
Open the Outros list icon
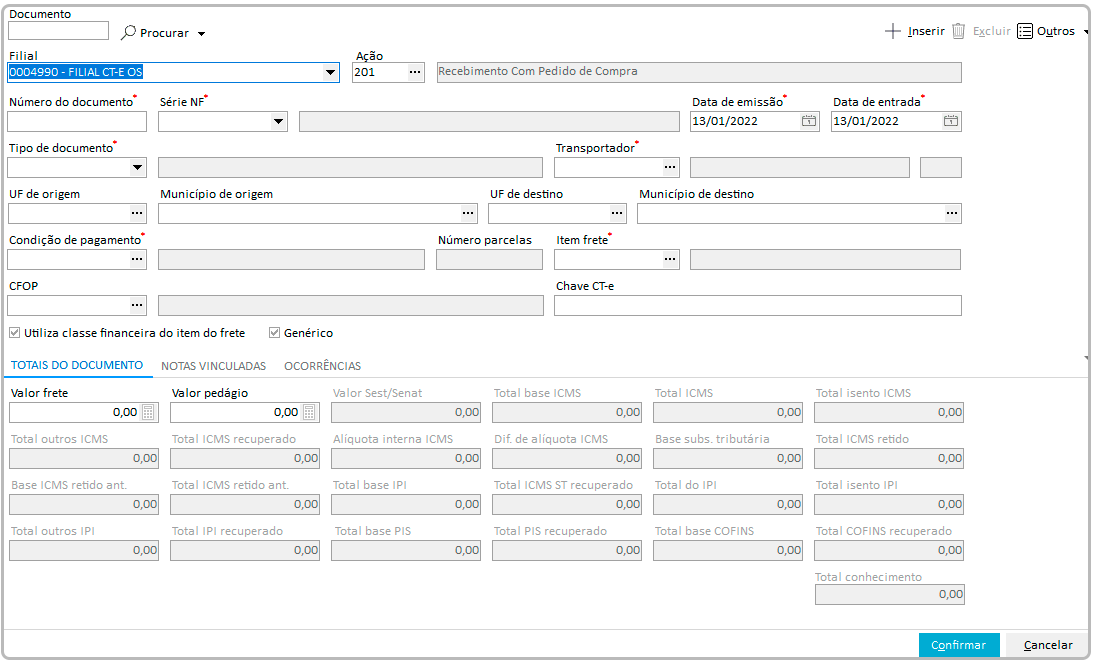1025,31
